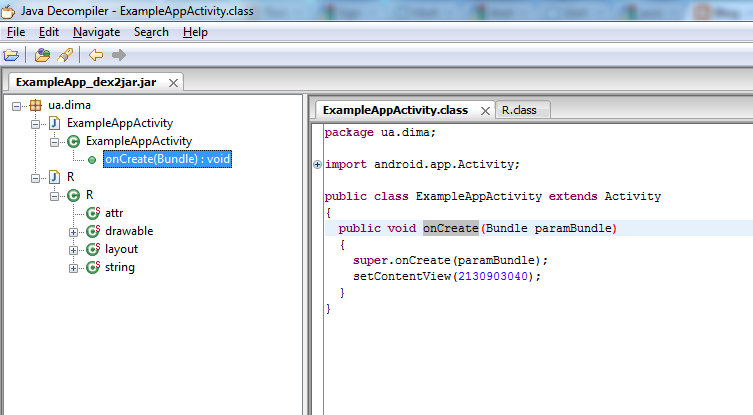Click the R class circle icon
Image resolution: width=753 pixels, height=415 pixels.
(x=73, y=195)
